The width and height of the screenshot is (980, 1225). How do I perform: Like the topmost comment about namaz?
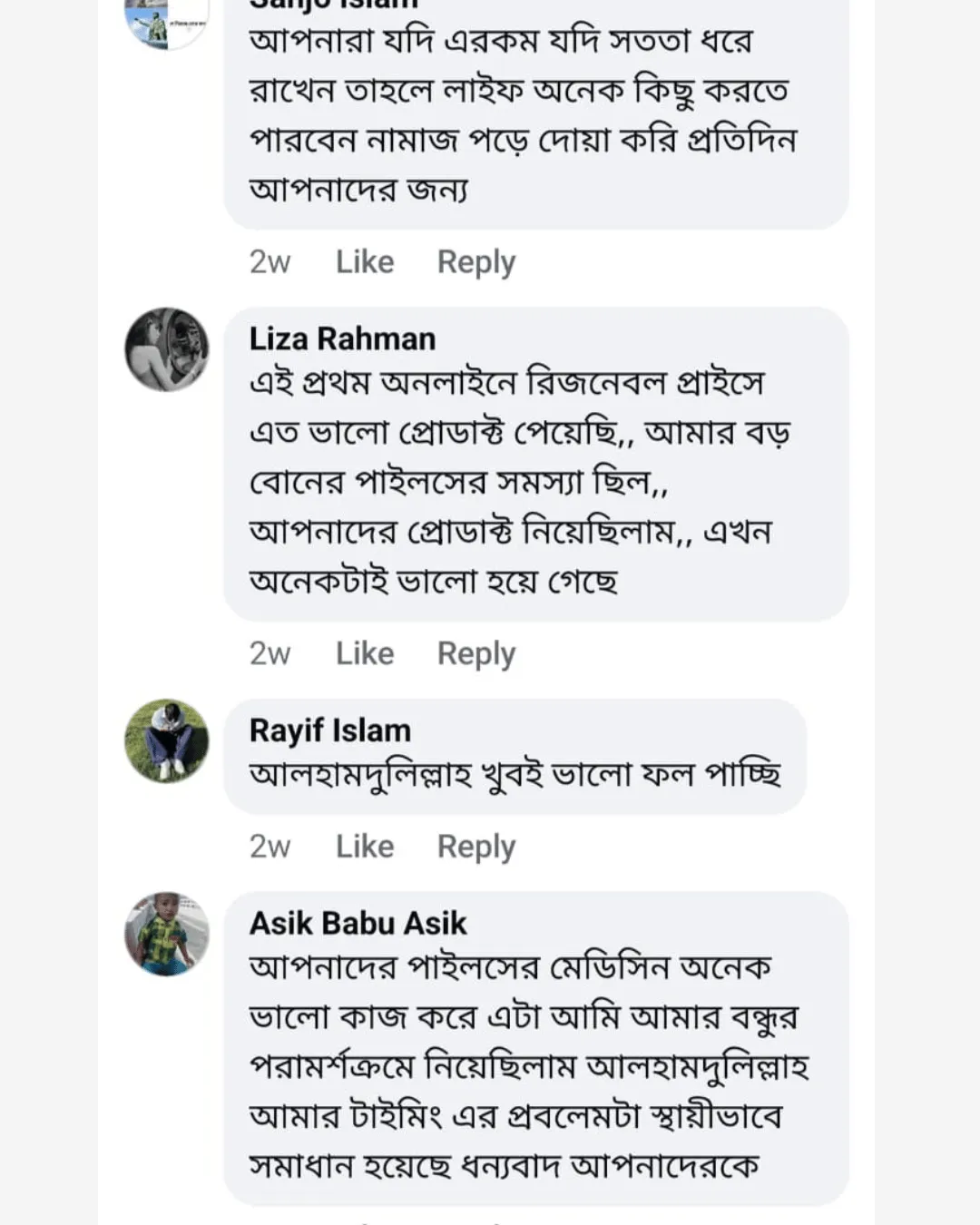point(365,261)
